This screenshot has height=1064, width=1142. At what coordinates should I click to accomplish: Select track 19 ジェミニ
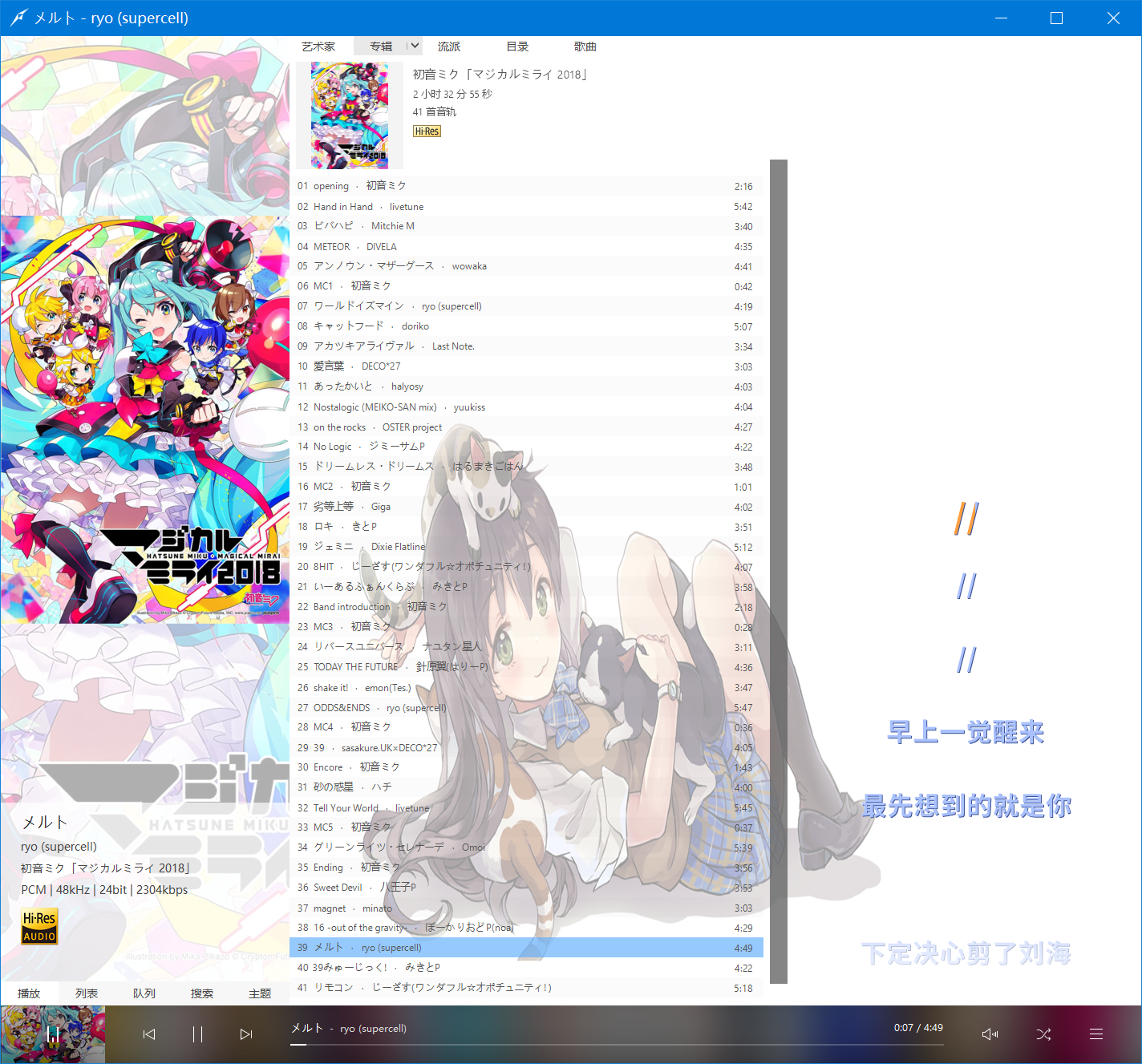[x=526, y=547]
